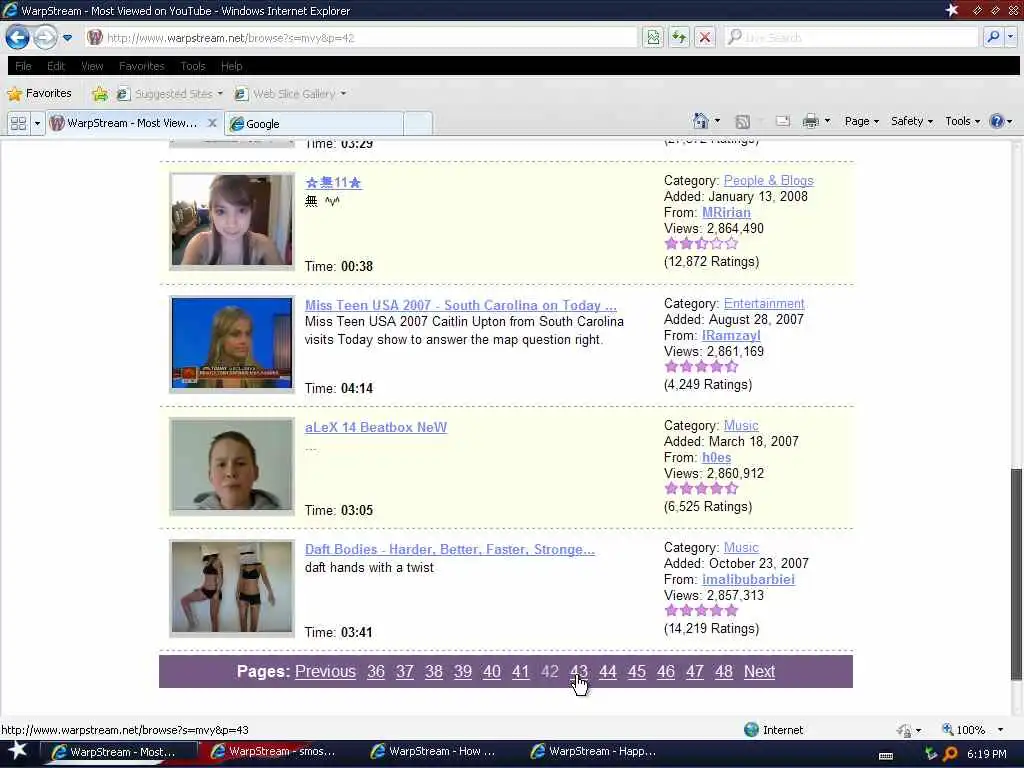Go to results page 48
Viewport: 1024px width, 768px height.
724,671
